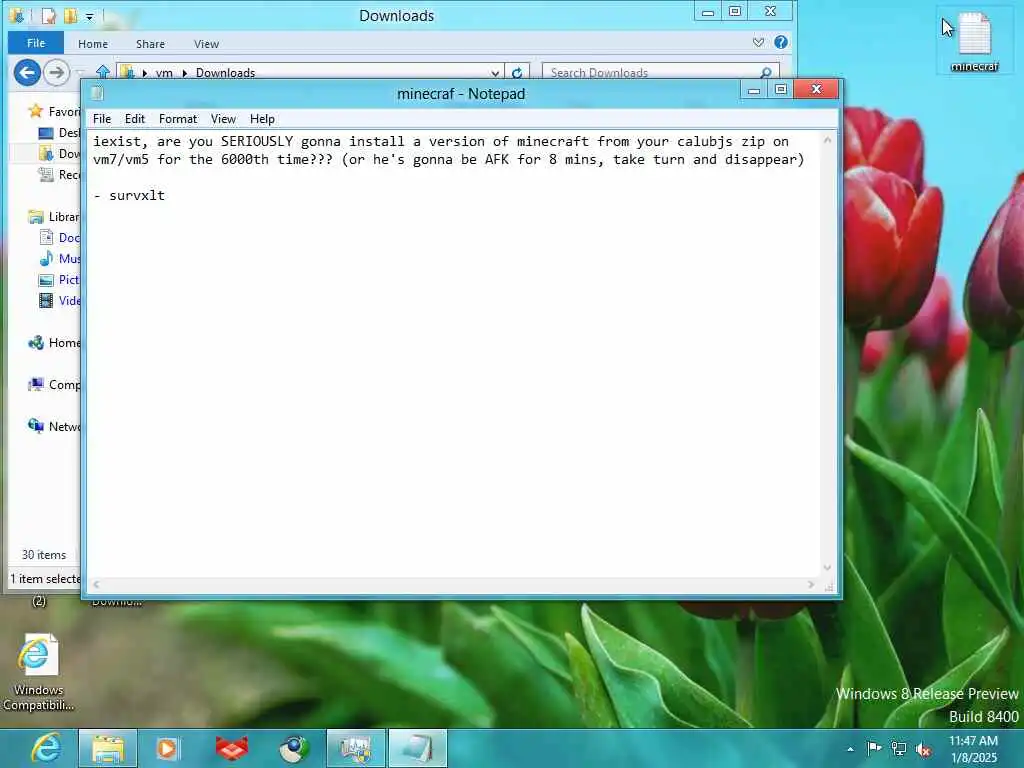This screenshot has height=768, width=1024.
Task: Select Music library in navigation pane
Action: pyautogui.click(x=59, y=259)
